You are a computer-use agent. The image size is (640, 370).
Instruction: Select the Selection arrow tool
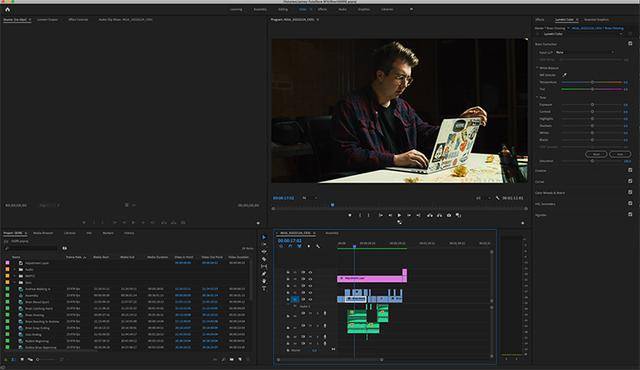click(x=264, y=237)
